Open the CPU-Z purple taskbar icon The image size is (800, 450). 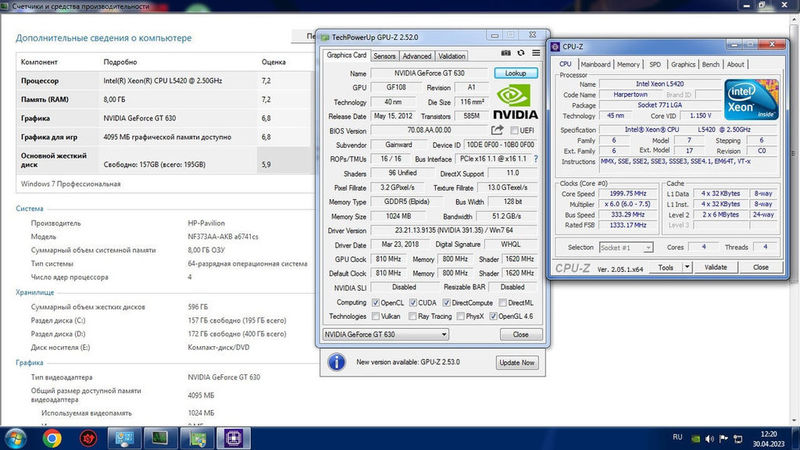(233, 439)
